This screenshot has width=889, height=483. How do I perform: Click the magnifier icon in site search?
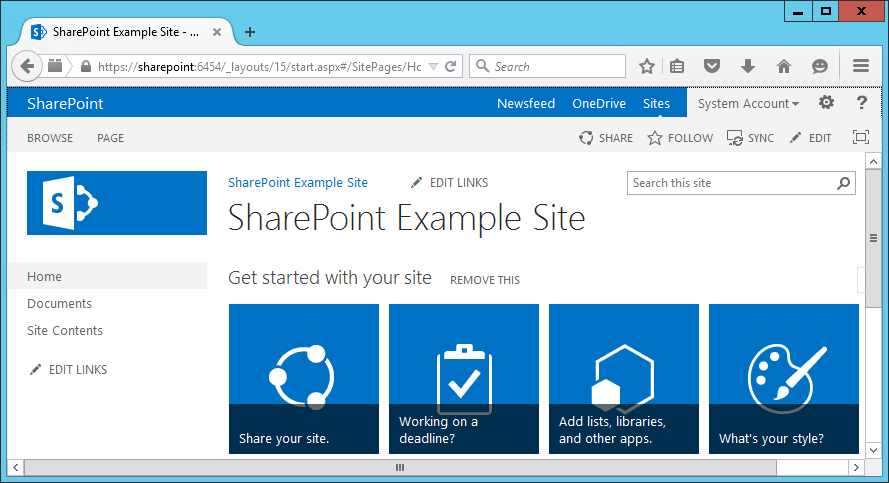coord(844,183)
